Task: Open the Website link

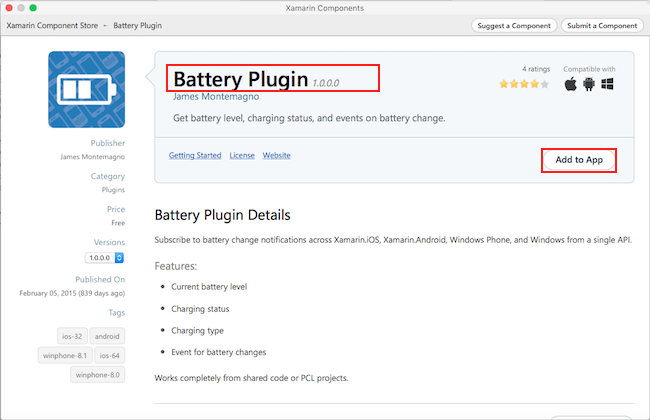Action: (x=277, y=156)
